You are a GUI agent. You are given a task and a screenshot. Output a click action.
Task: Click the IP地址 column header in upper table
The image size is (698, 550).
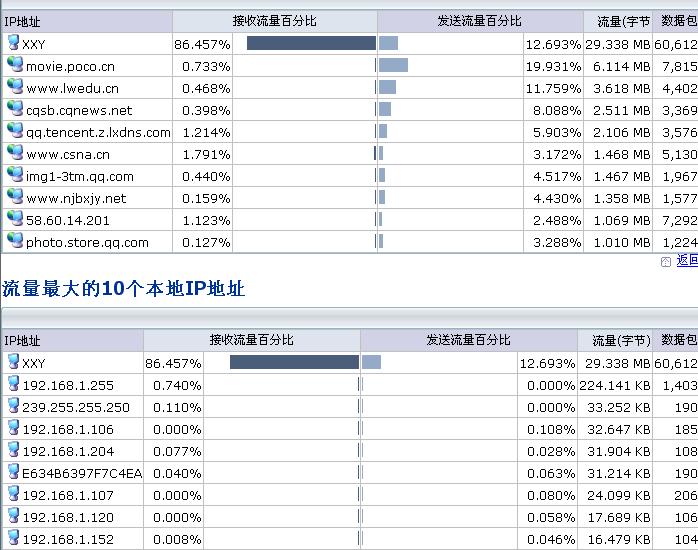pyautogui.click(x=24, y=21)
